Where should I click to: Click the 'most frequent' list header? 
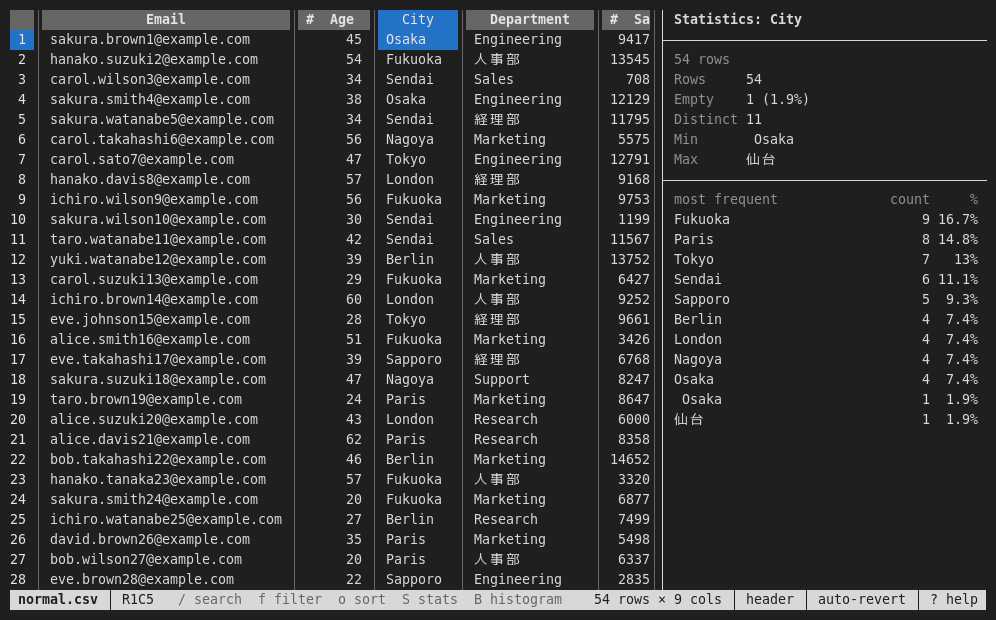[725, 199]
